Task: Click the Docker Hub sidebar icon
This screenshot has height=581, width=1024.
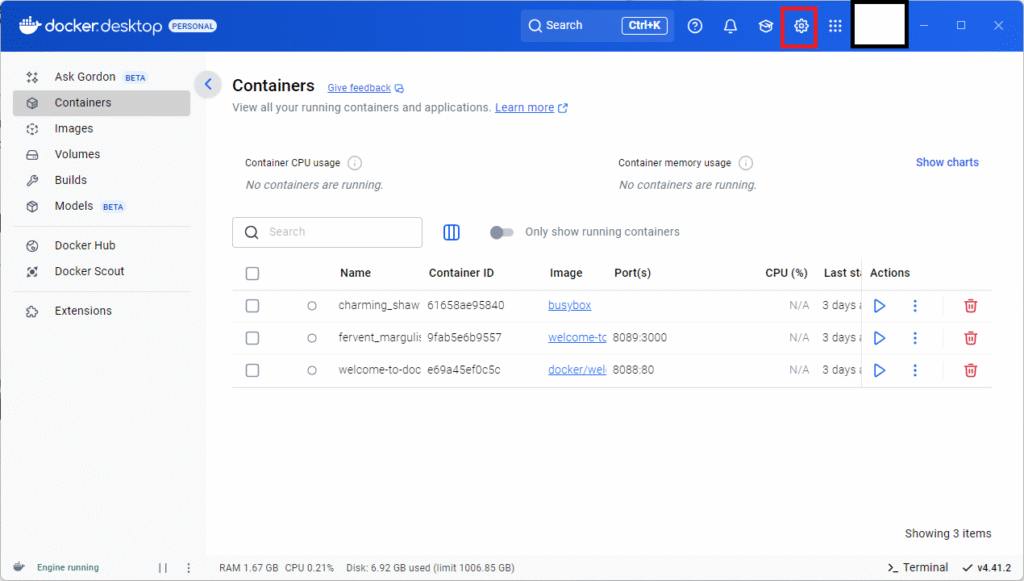Action: pyautogui.click(x=32, y=246)
